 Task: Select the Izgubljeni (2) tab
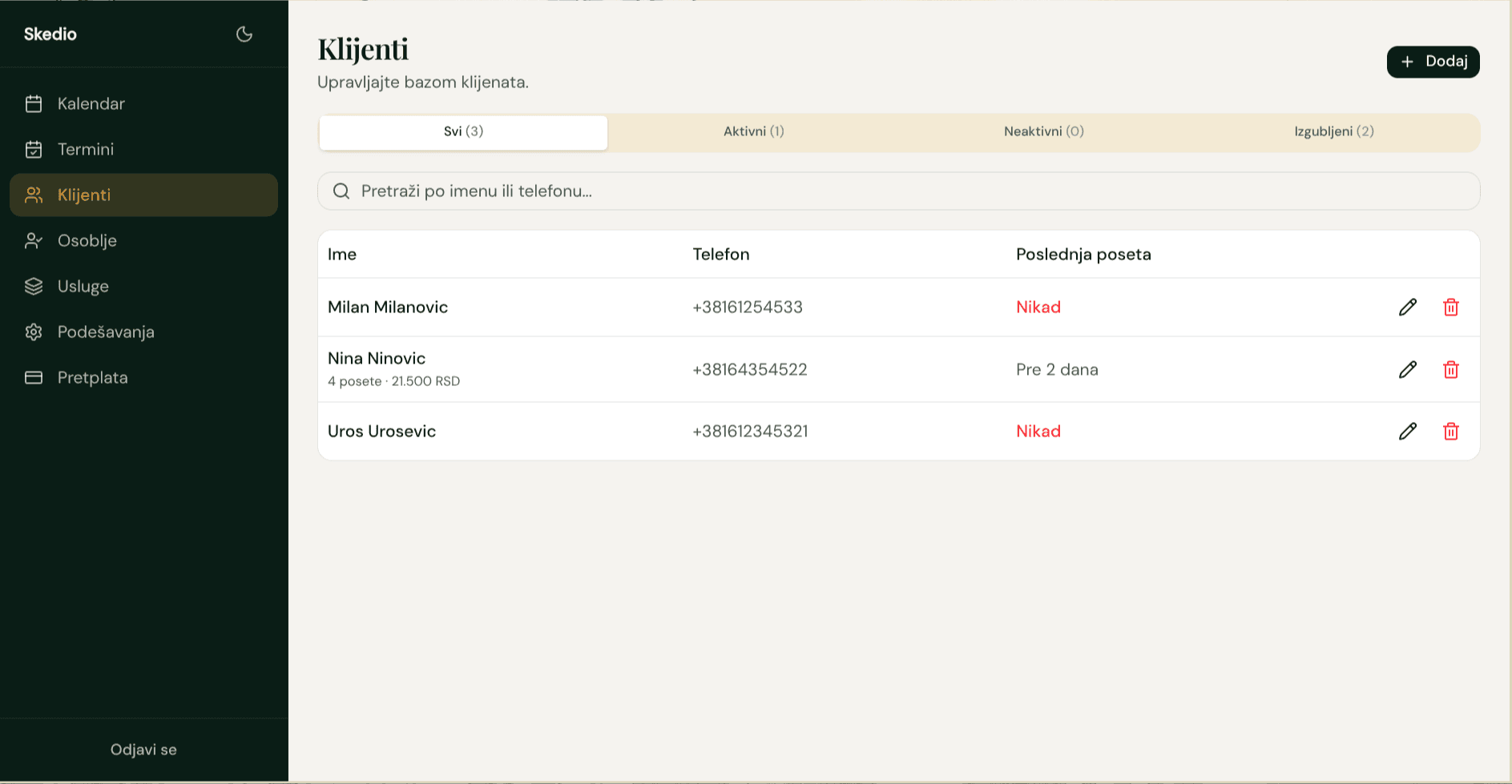coord(1334,131)
